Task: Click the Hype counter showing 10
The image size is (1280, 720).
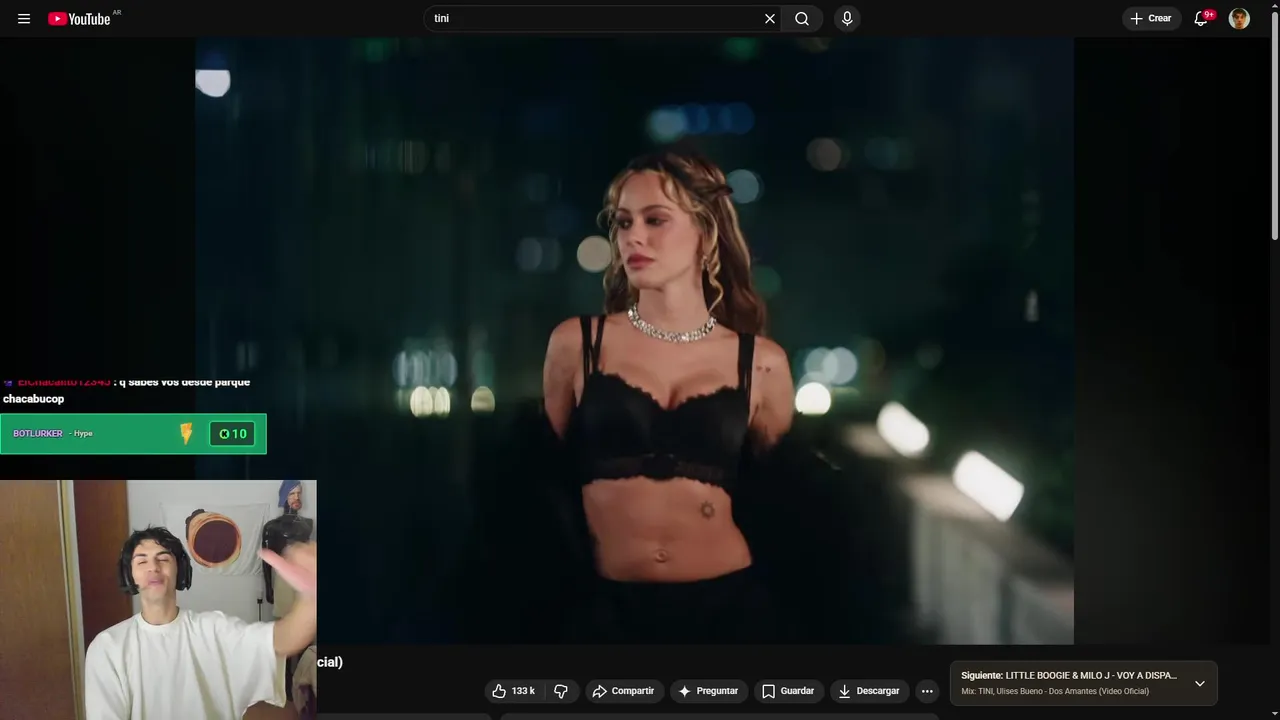Action: point(232,434)
